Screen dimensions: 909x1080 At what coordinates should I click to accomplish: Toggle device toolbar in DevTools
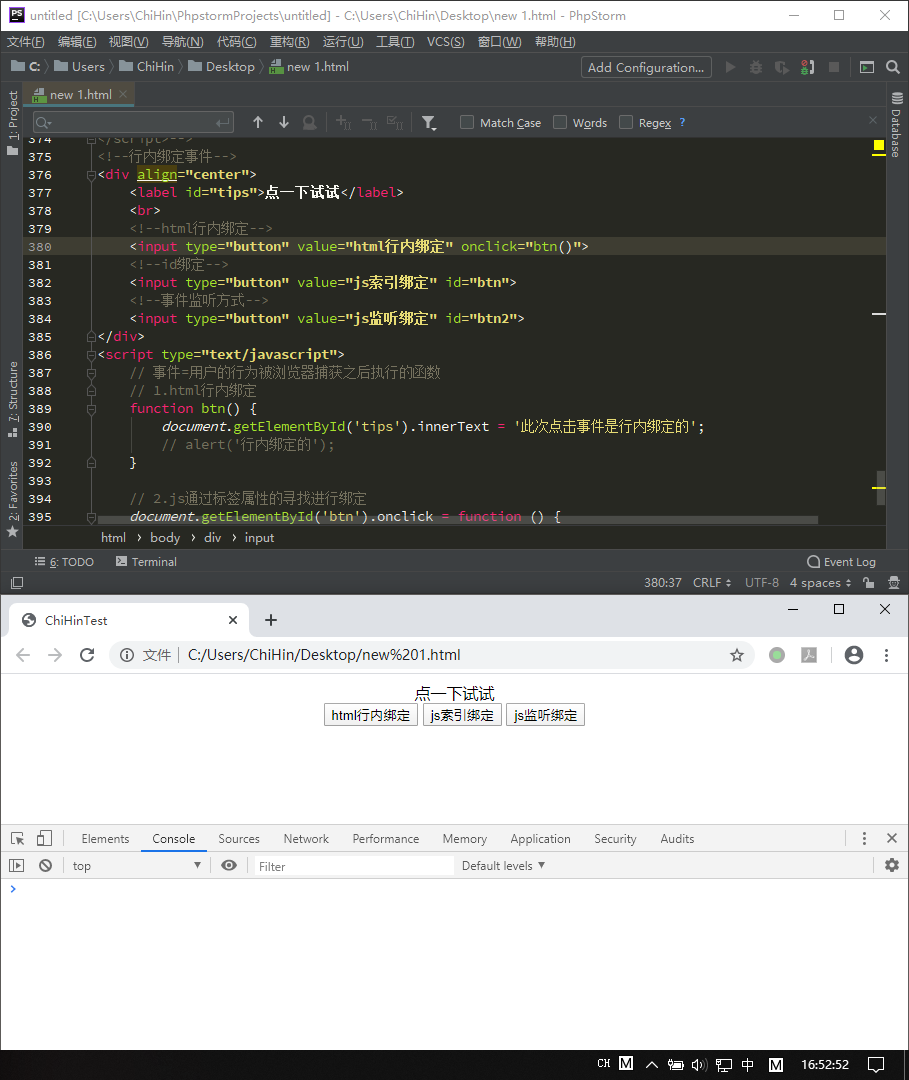pos(44,838)
